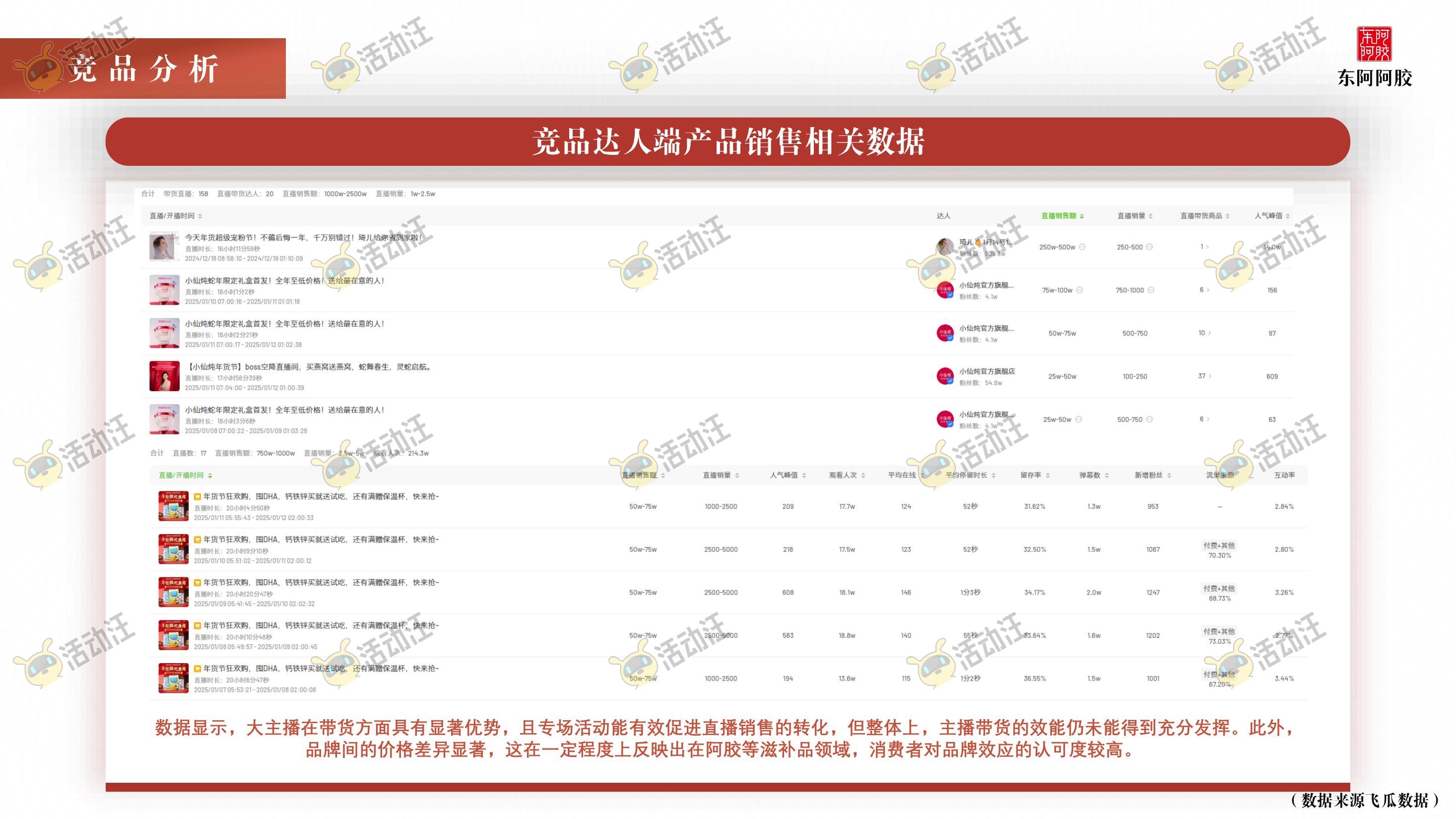Click the 流量来源 column header
This screenshot has width=1456, height=819.
point(1220,476)
